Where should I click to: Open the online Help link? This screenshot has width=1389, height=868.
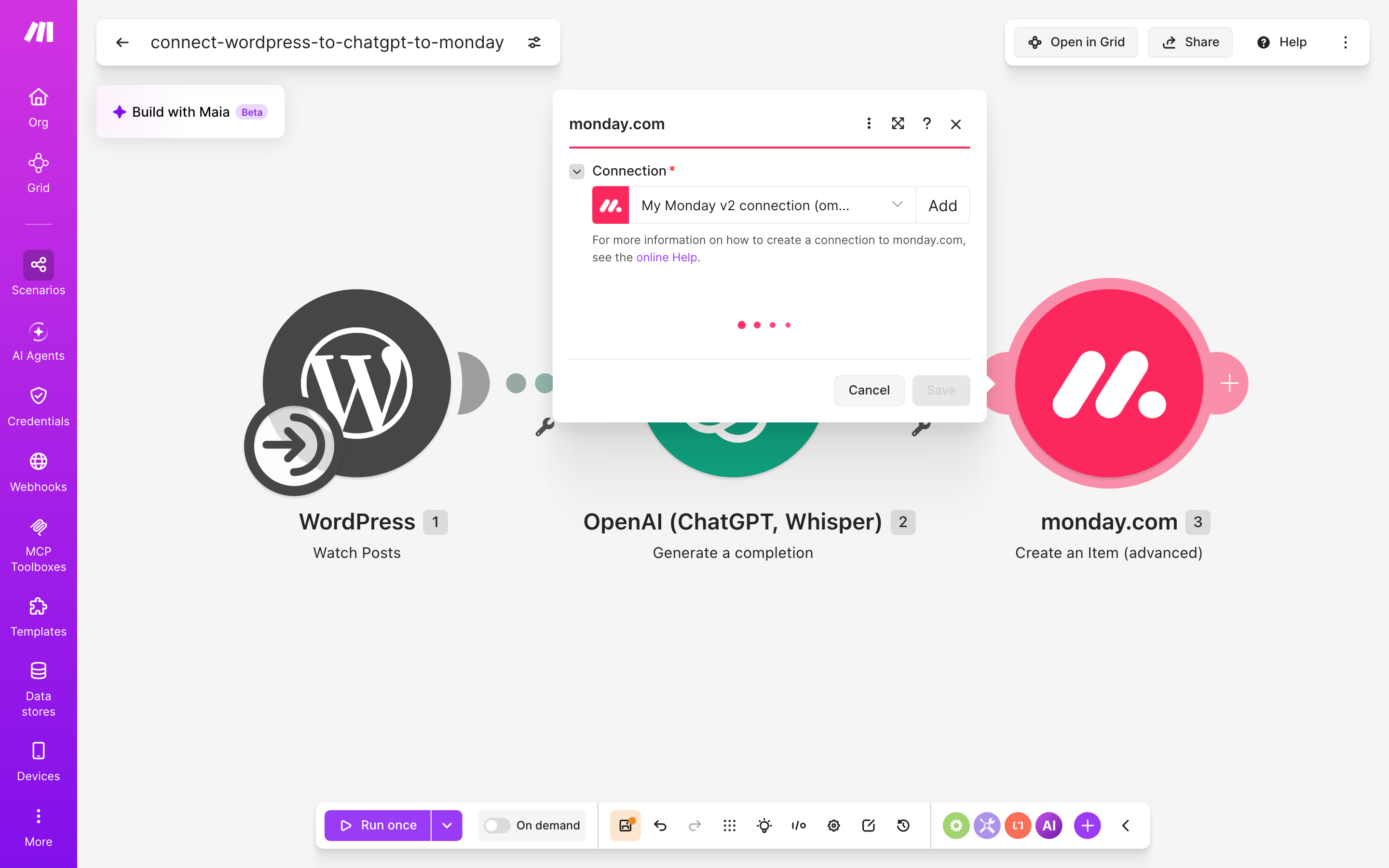(x=667, y=257)
